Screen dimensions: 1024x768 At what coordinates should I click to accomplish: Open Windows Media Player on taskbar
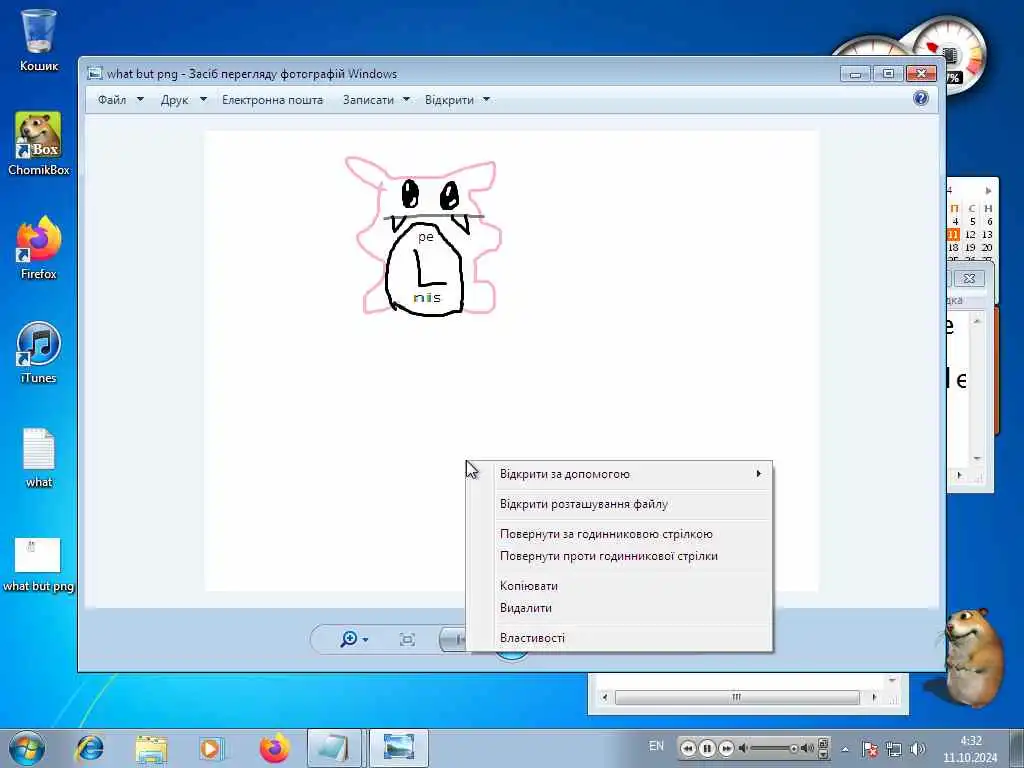tap(211, 748)
